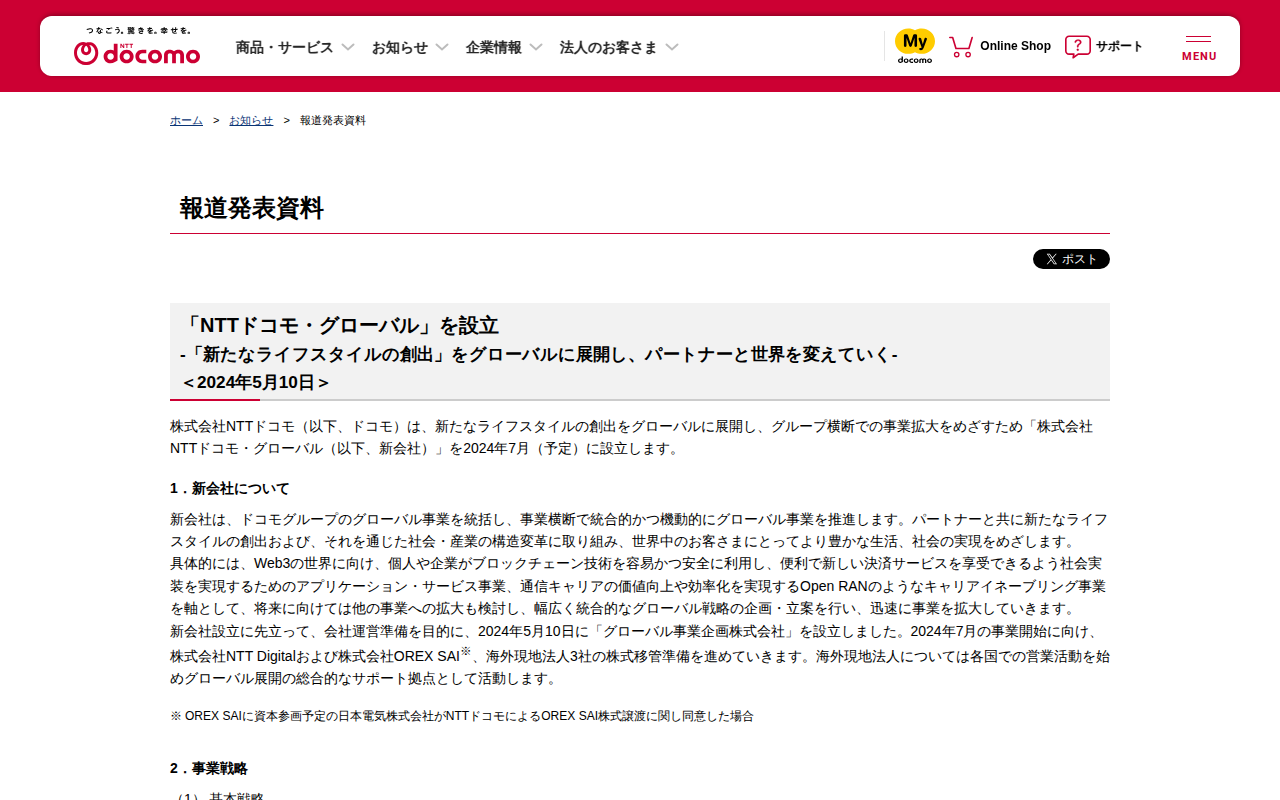Click the NTT docomo logo
The image size is (1280, 800).
[x=137, y=46]
